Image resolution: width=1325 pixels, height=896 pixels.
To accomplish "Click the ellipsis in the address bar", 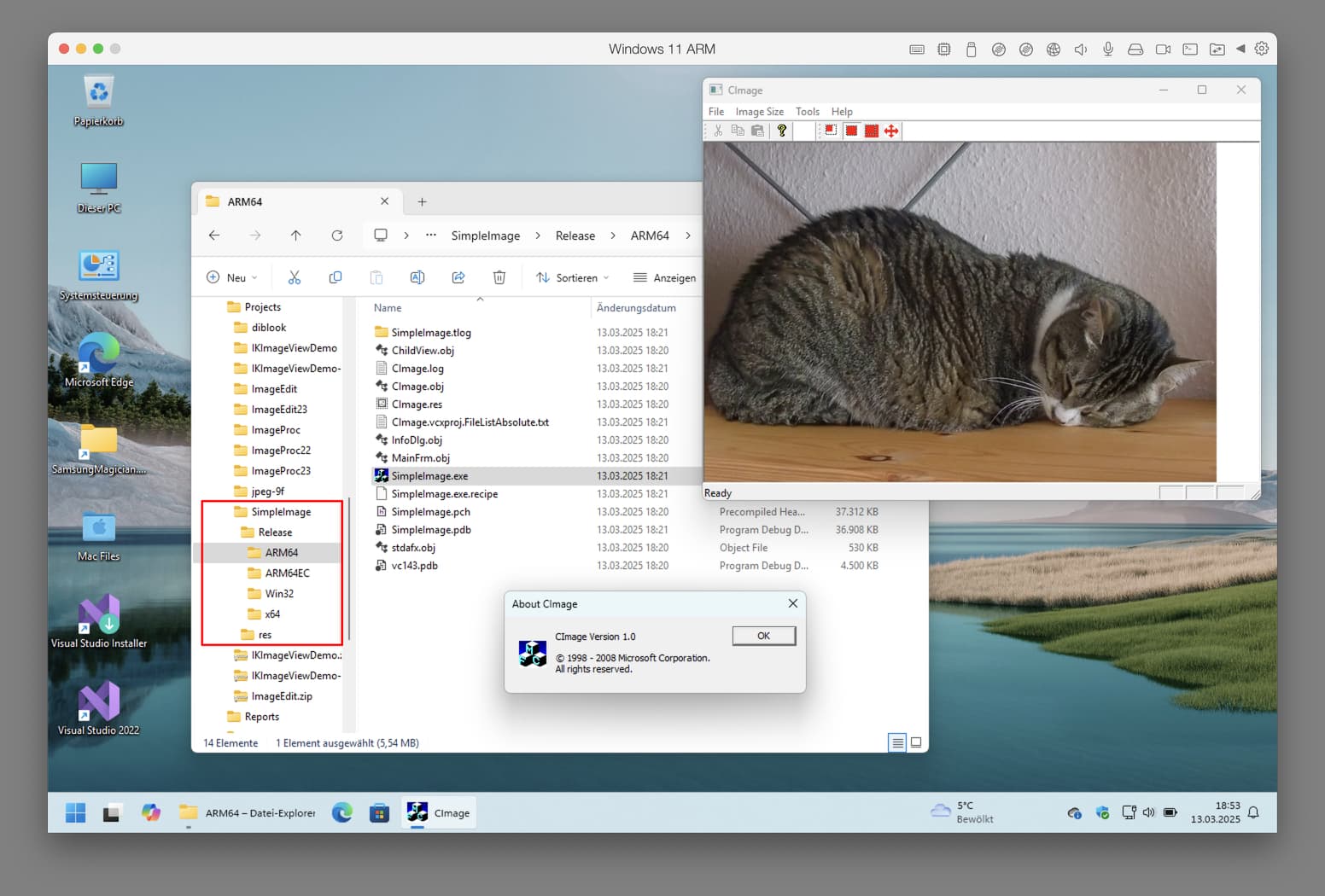I will coord(431,236).
